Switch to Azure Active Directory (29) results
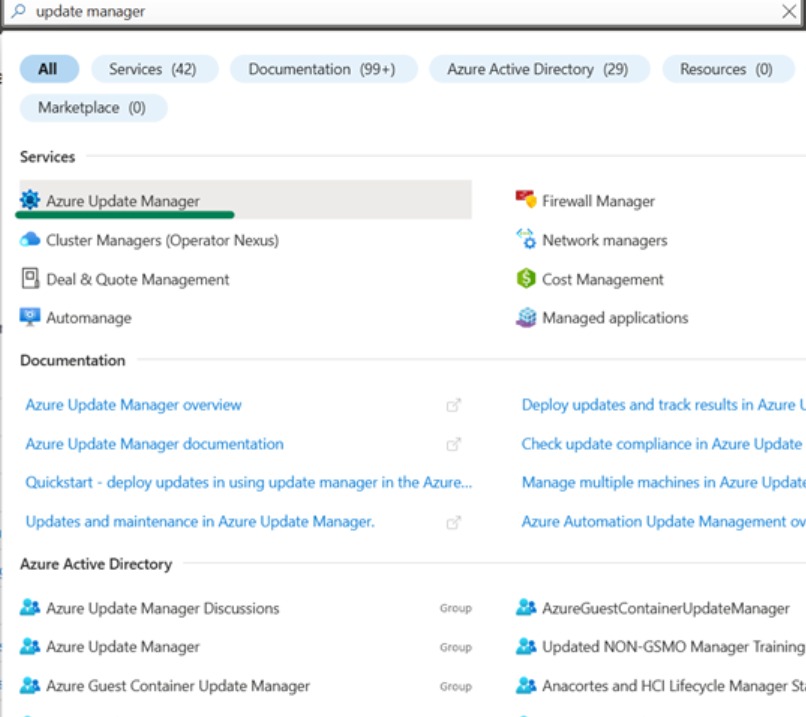This screenshot has height=717, width=806. (x=539, y=68)
